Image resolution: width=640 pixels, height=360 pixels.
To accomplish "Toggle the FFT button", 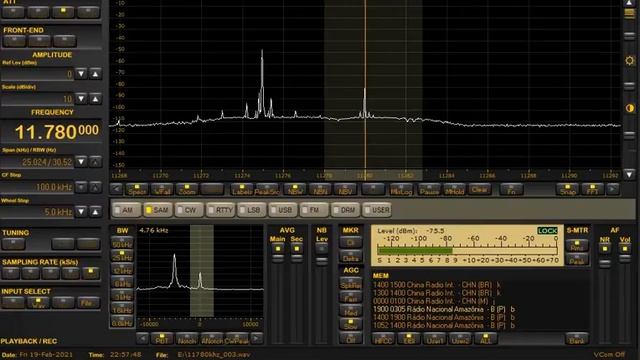I will coord(592,189).
